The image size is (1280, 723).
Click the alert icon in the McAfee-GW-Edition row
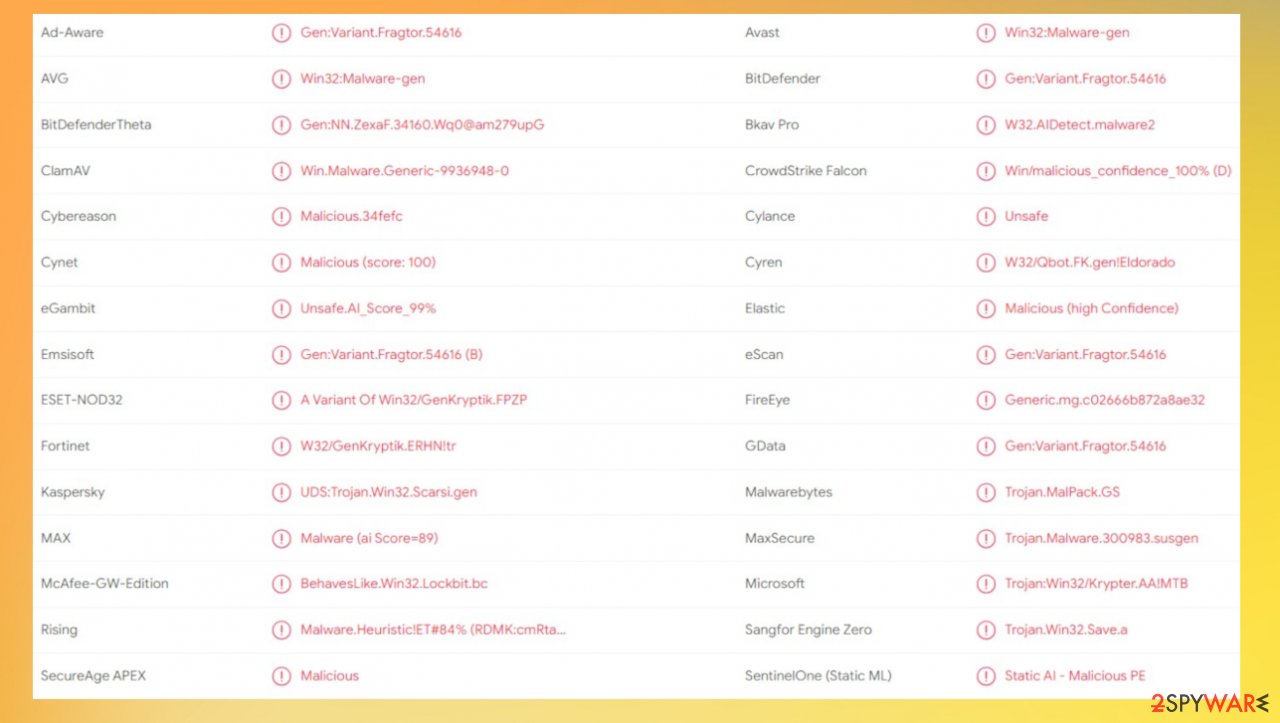pyautogui.click(x=282, y=584)
